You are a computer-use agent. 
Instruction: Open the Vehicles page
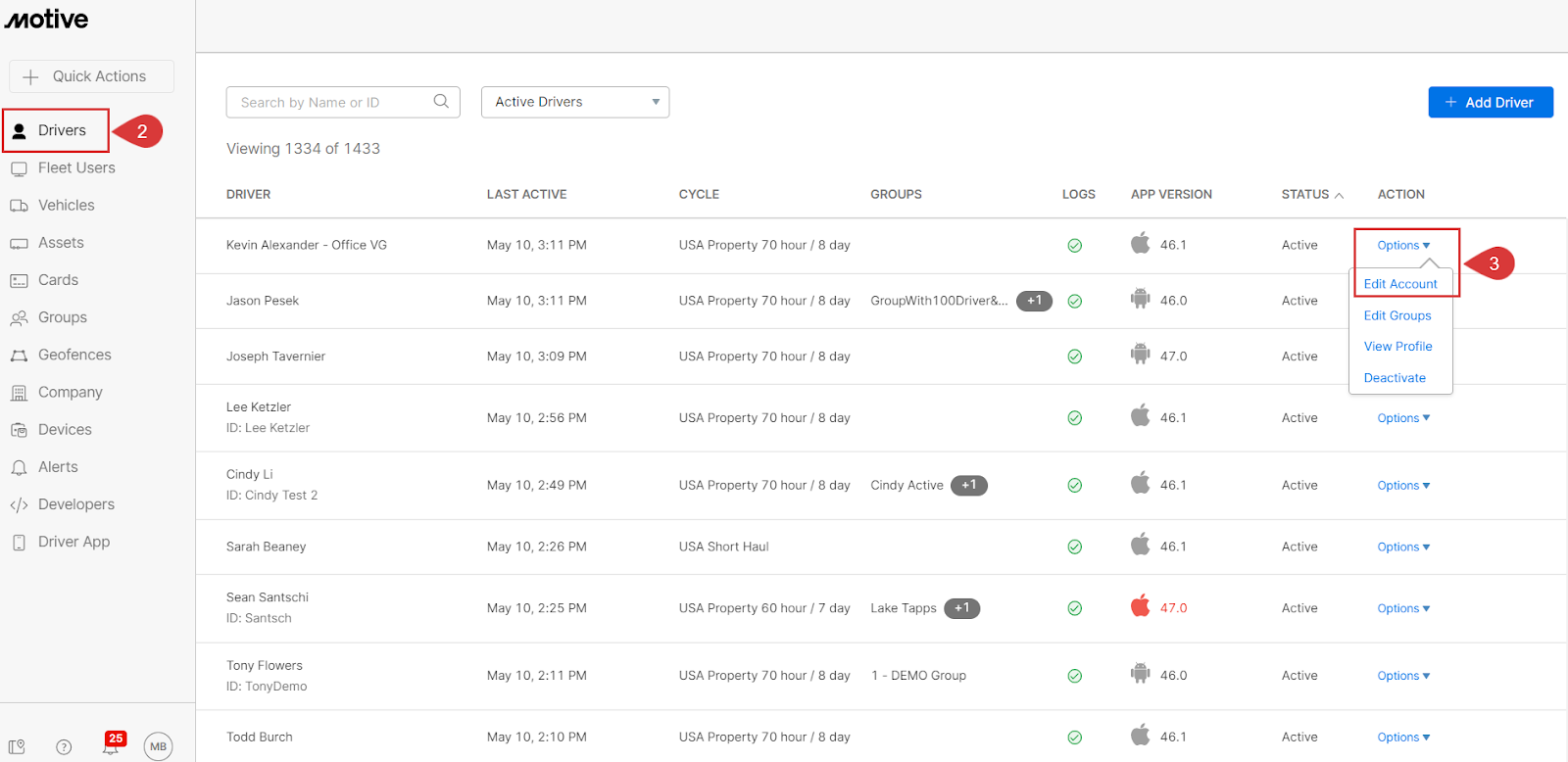coord(53,205)
